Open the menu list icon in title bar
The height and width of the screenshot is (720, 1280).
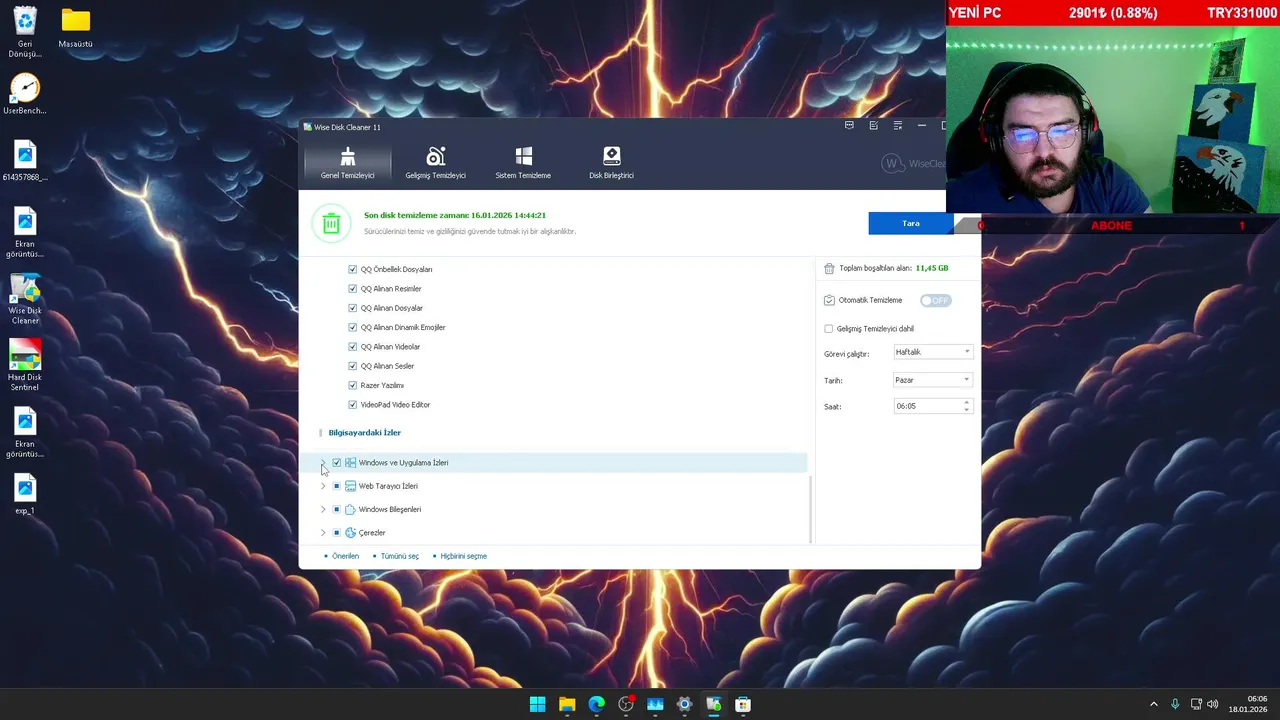(897, 126)
